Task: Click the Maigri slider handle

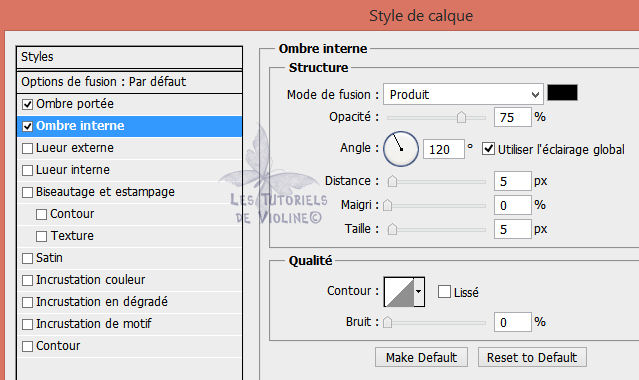Action: tap(388, 205)
